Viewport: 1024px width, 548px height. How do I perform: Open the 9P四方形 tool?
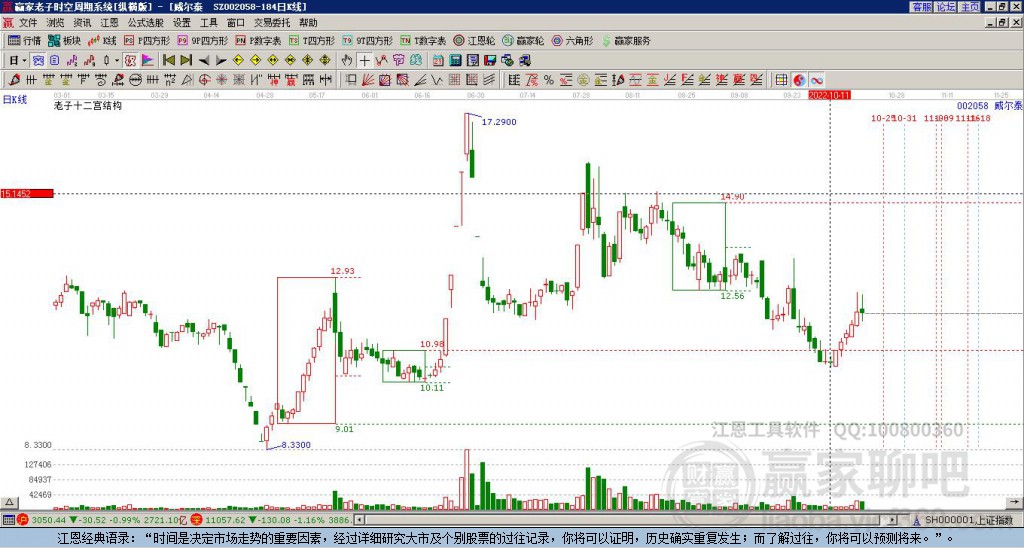point(203,40)
